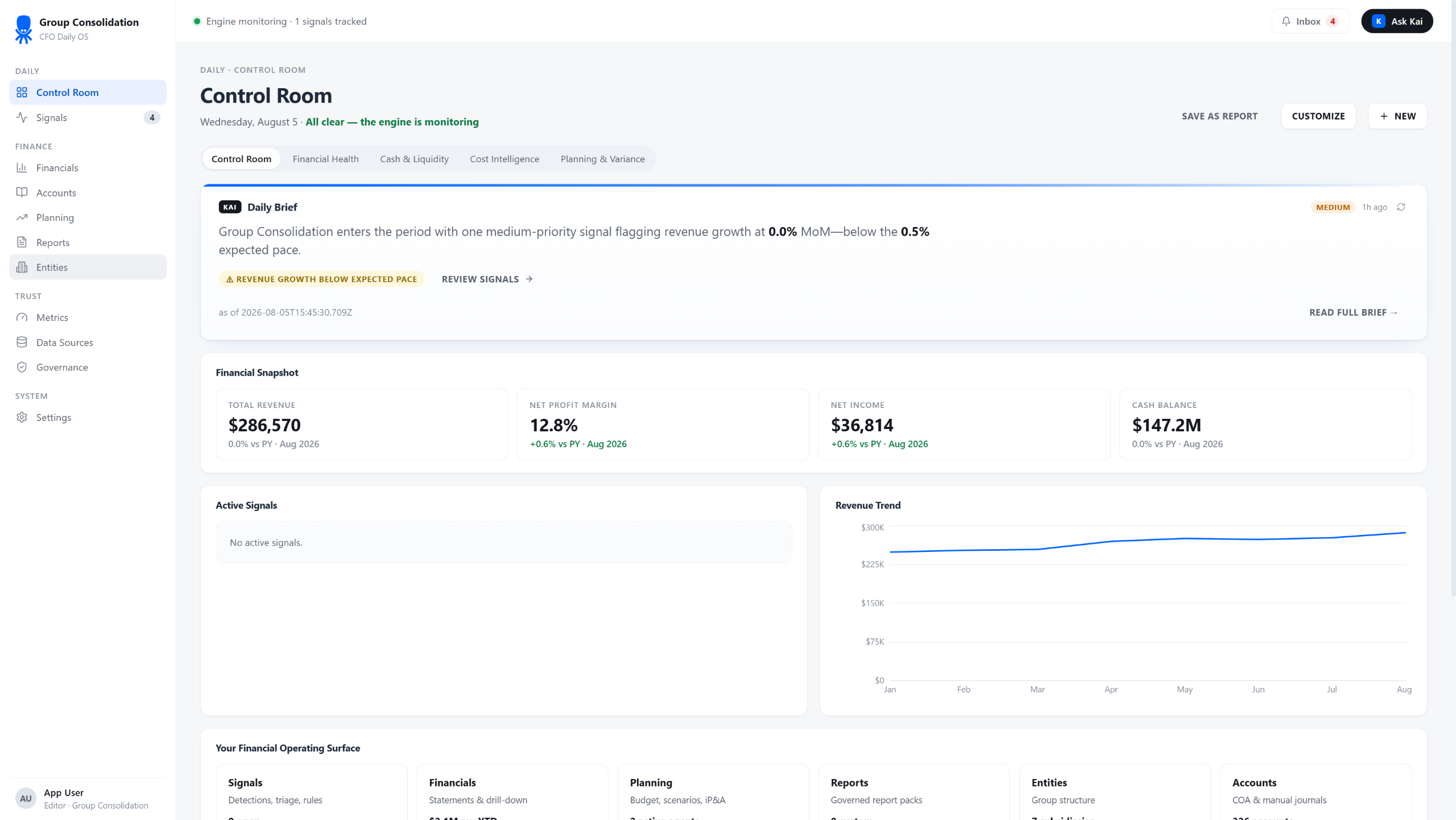Click the Customize button
Screen dimensions: 1456x820
(x=1318, y=116)
